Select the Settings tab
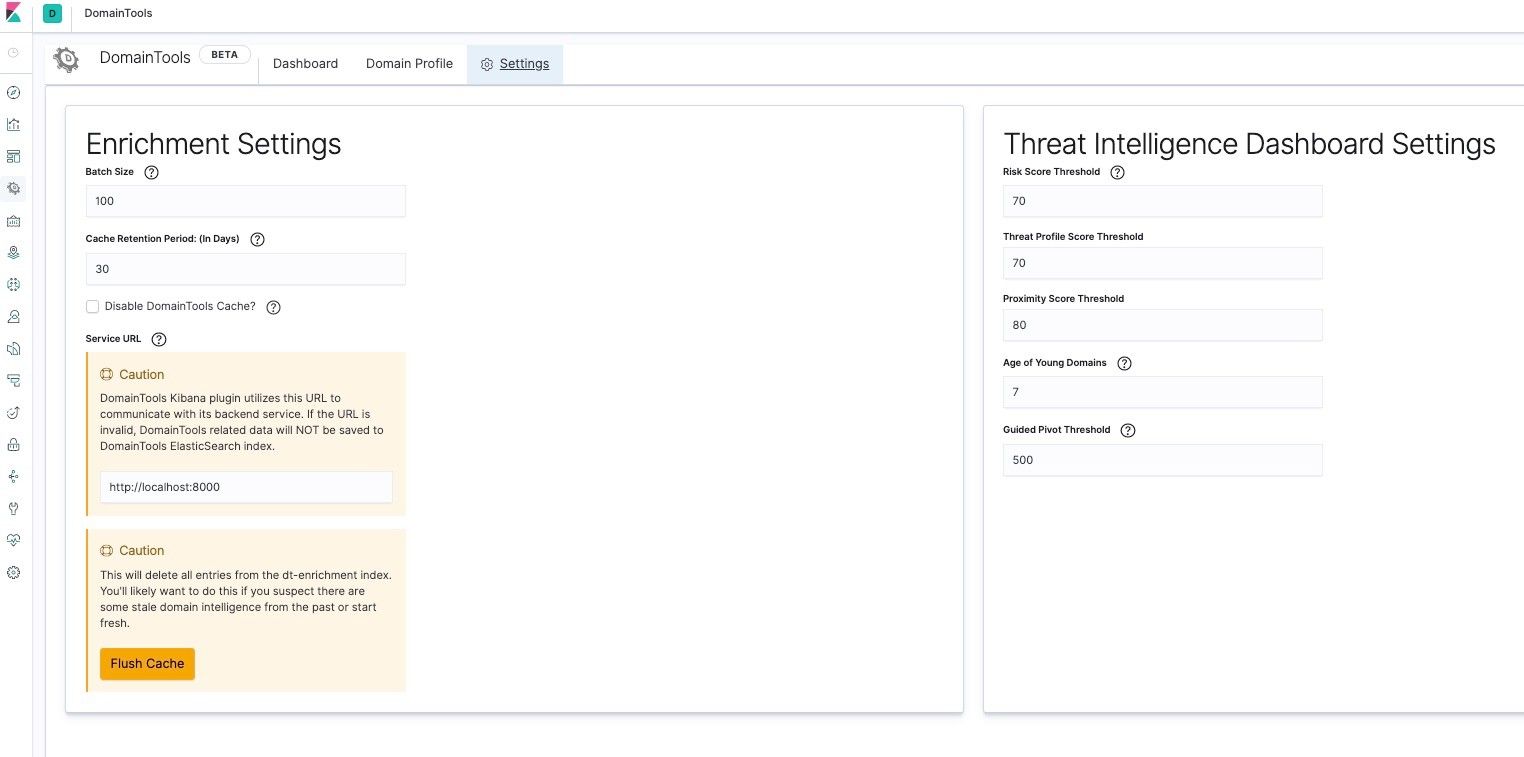This screenshot has width=1524, height=757. [515, 64]
